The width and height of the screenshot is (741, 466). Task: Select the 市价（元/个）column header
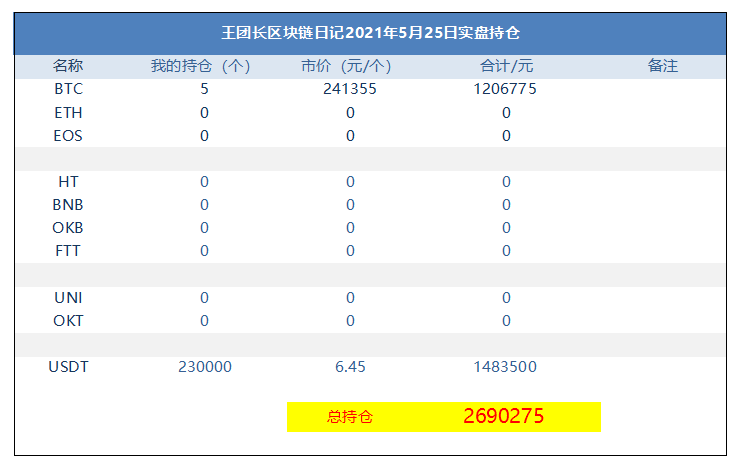(x=346, y=66)
